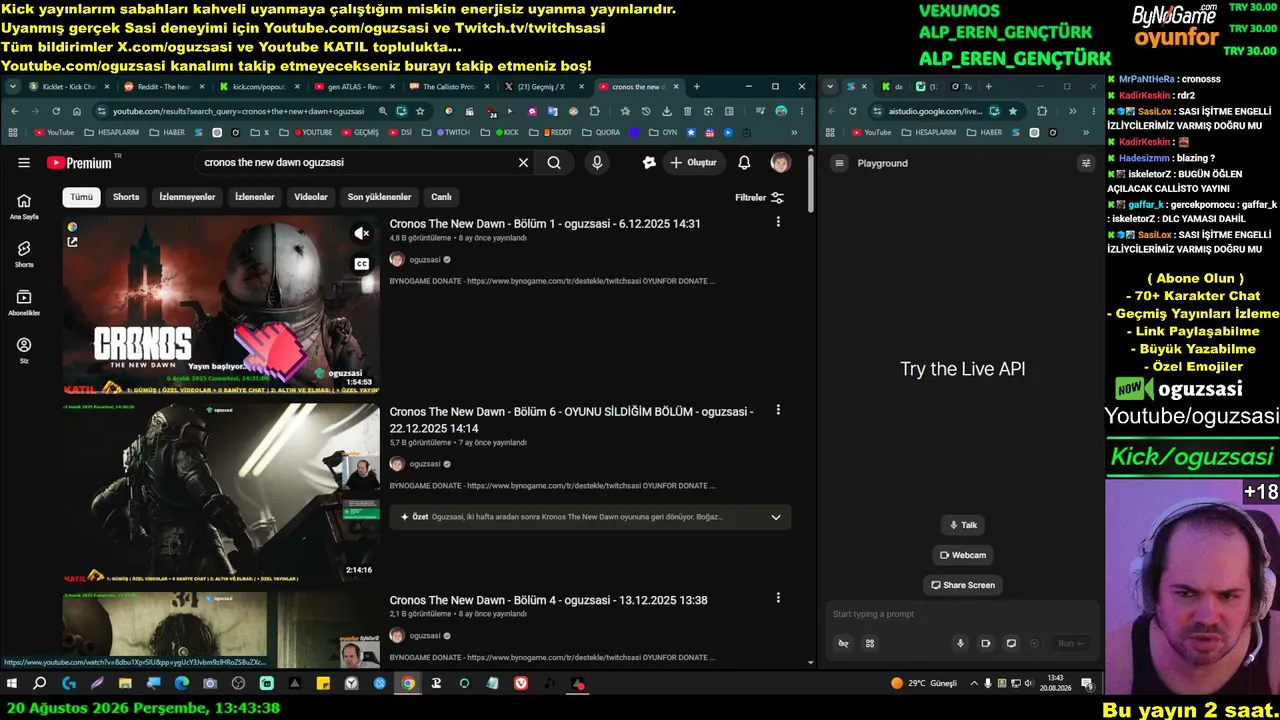This screenshot has height=720, width=1280.
Task: Select the Videolar filter chip
Action: (x=311, y=197)
